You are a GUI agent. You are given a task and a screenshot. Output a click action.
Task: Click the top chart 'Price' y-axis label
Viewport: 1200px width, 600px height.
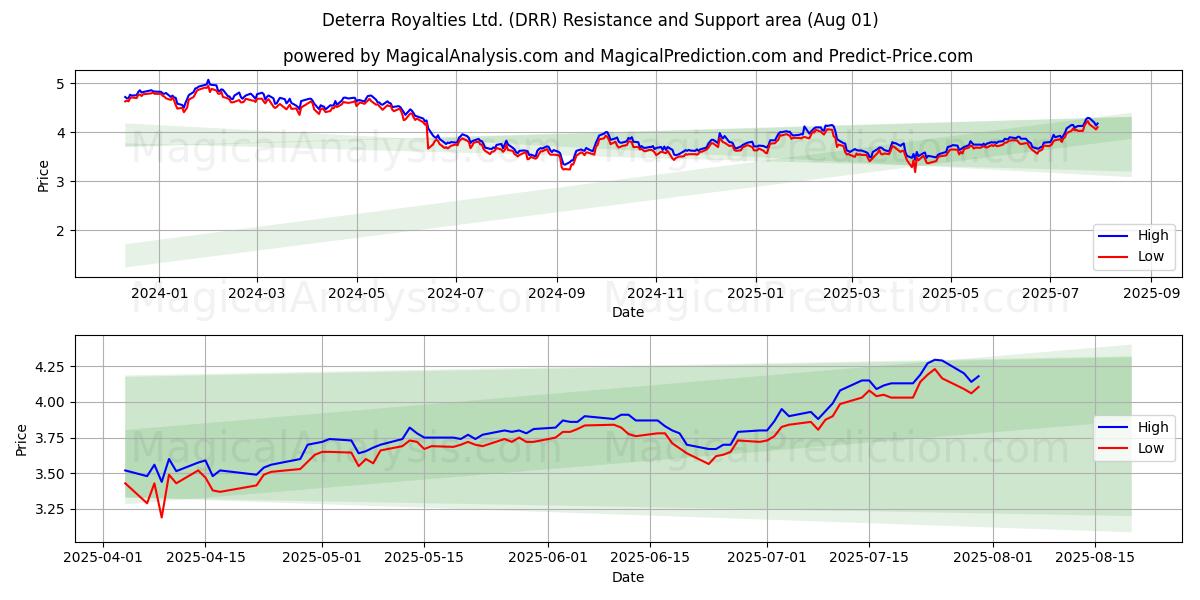tap(43, 174)
